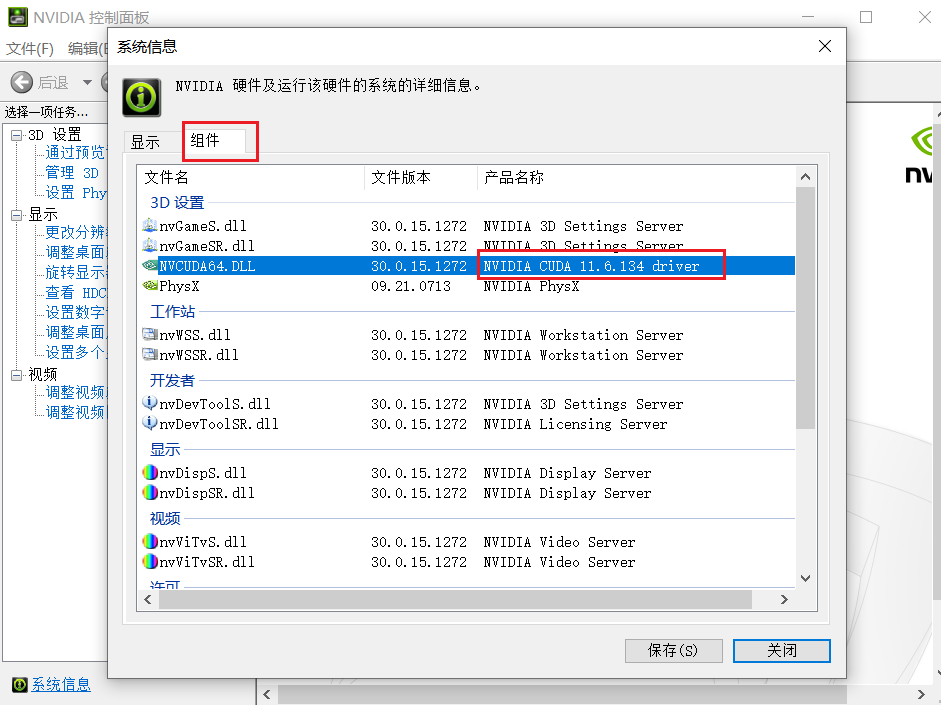941x705 pixels.
Task: Open the 文件(F) menu
Action: point(30,49)
